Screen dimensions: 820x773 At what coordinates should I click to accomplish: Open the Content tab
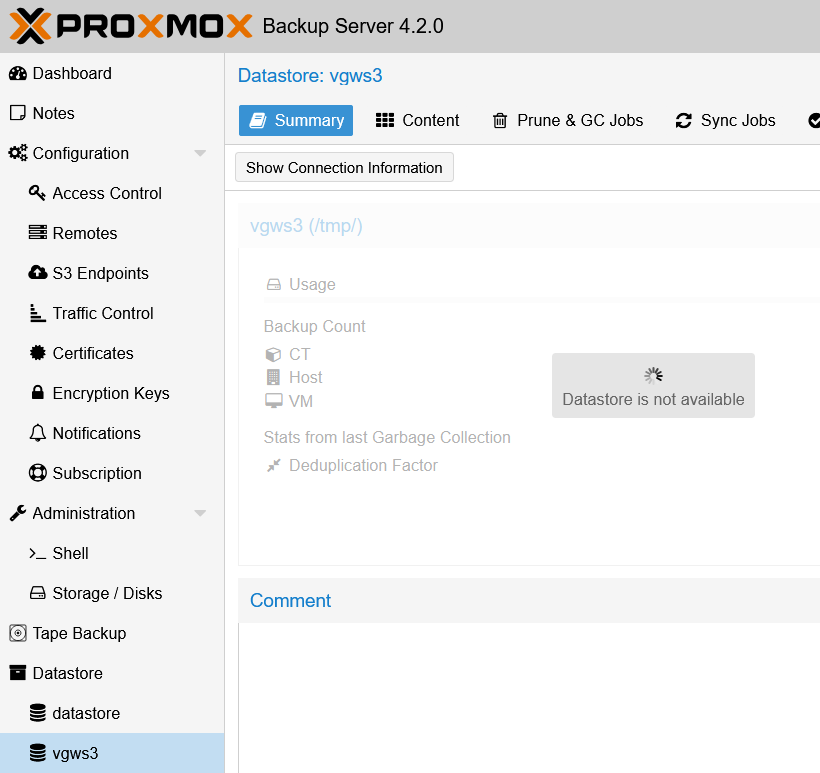pyautogui.click(x=417, y=120)
